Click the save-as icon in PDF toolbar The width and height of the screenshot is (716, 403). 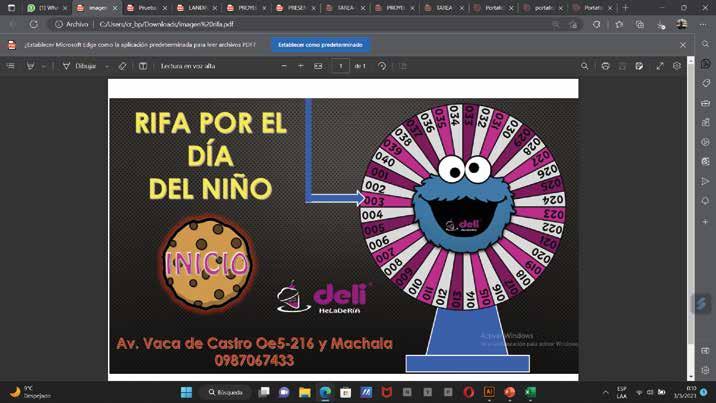coord(639,66)
